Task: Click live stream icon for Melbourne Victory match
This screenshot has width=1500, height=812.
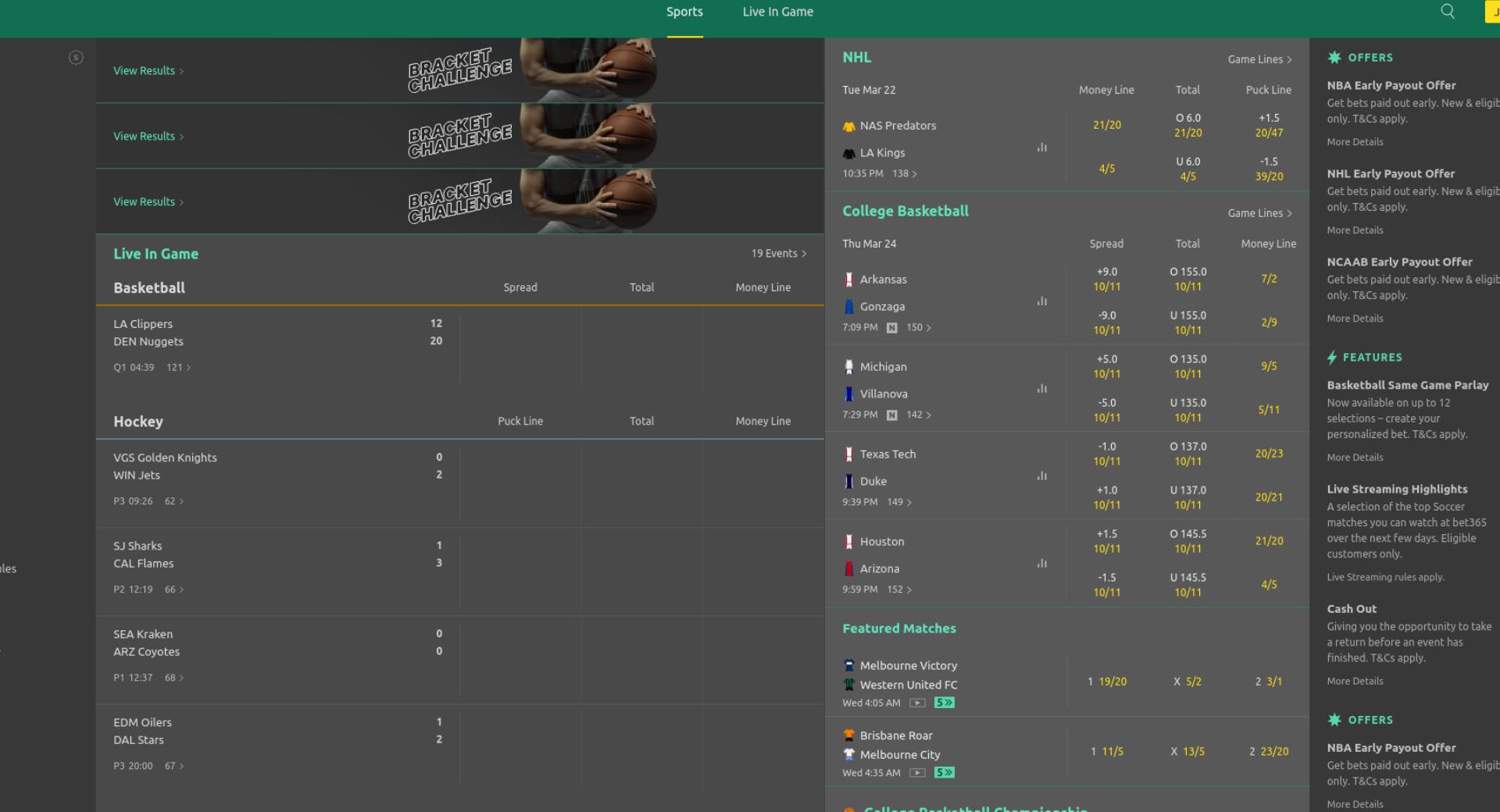Action: [918, 703]
